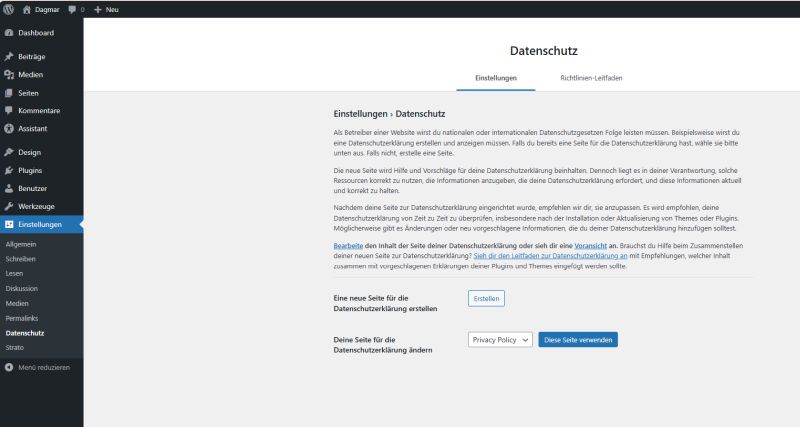Click the Benutzer user icon
This screenshot has height=427, width=800.
(9, 188)
